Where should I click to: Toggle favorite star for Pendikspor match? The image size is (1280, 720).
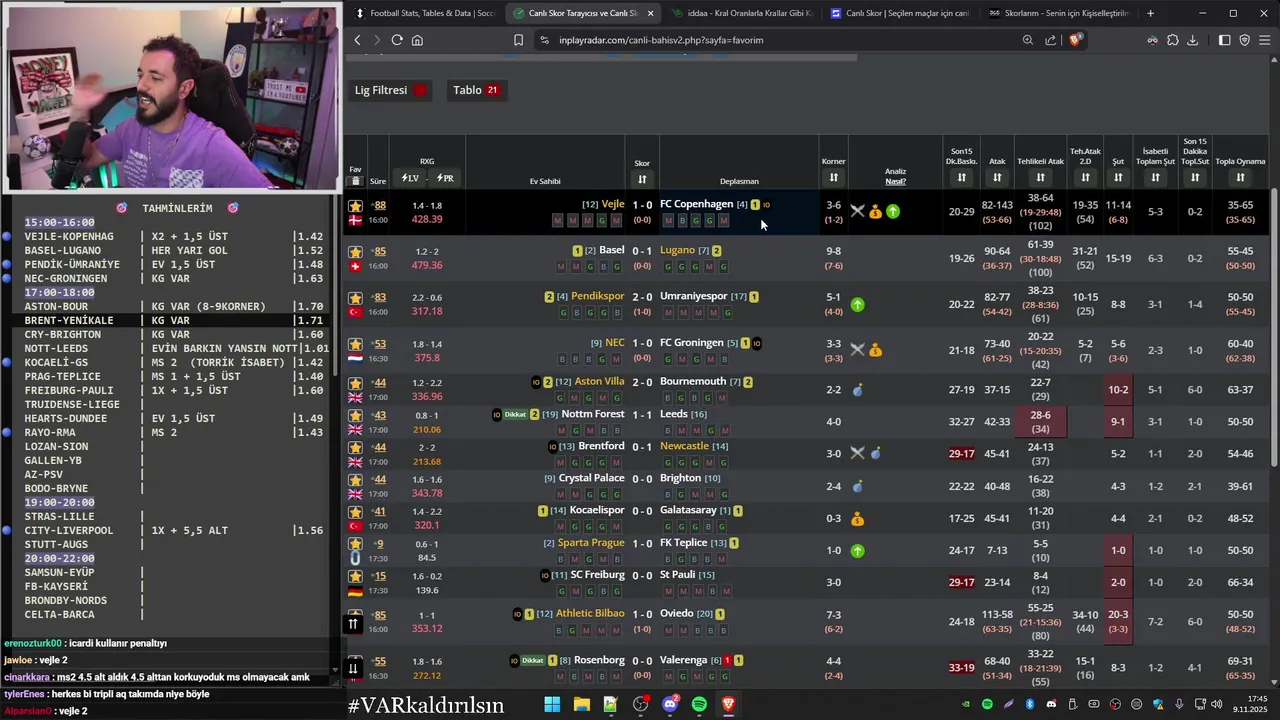tap(355, 297)
